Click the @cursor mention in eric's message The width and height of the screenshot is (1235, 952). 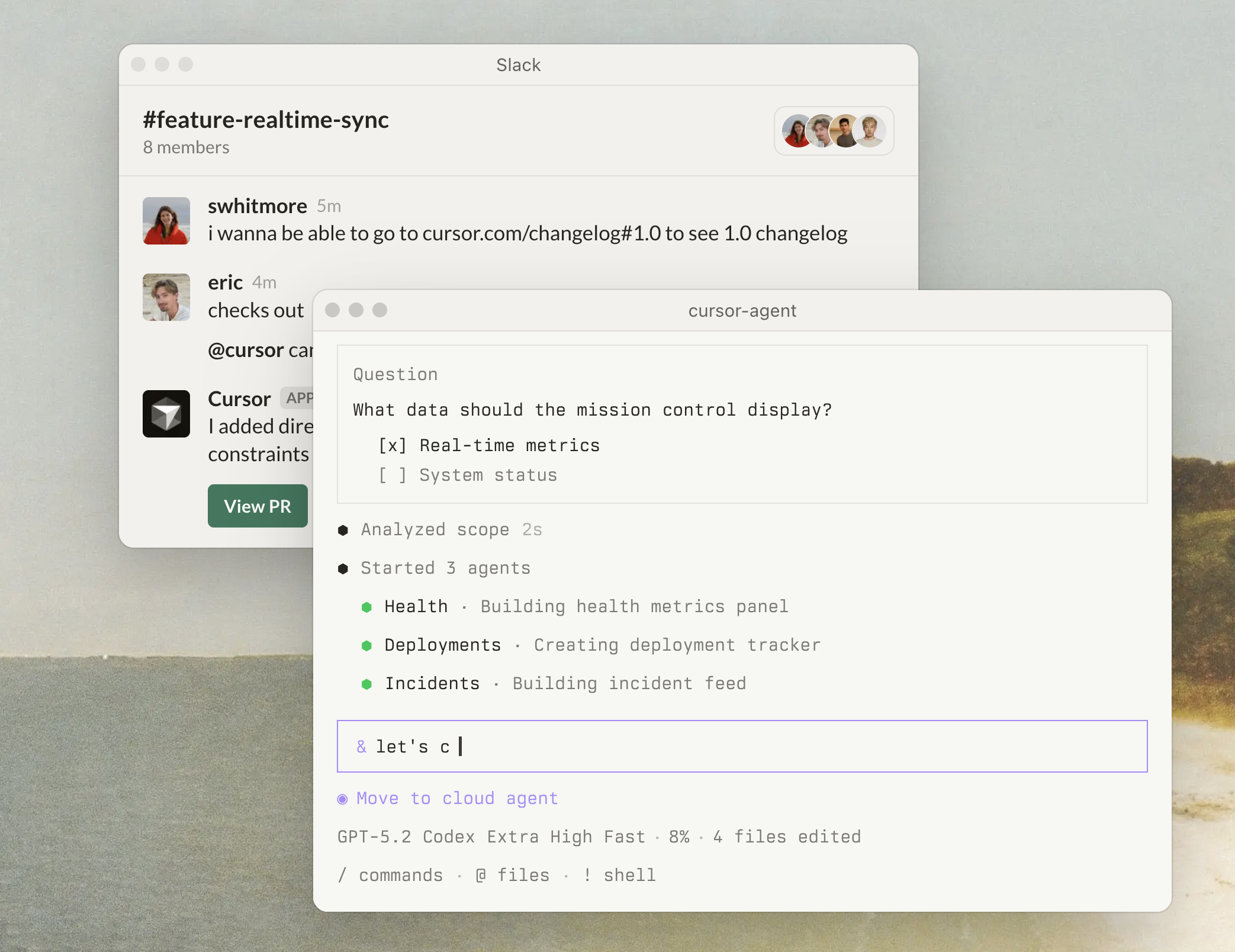pos(246,350)
